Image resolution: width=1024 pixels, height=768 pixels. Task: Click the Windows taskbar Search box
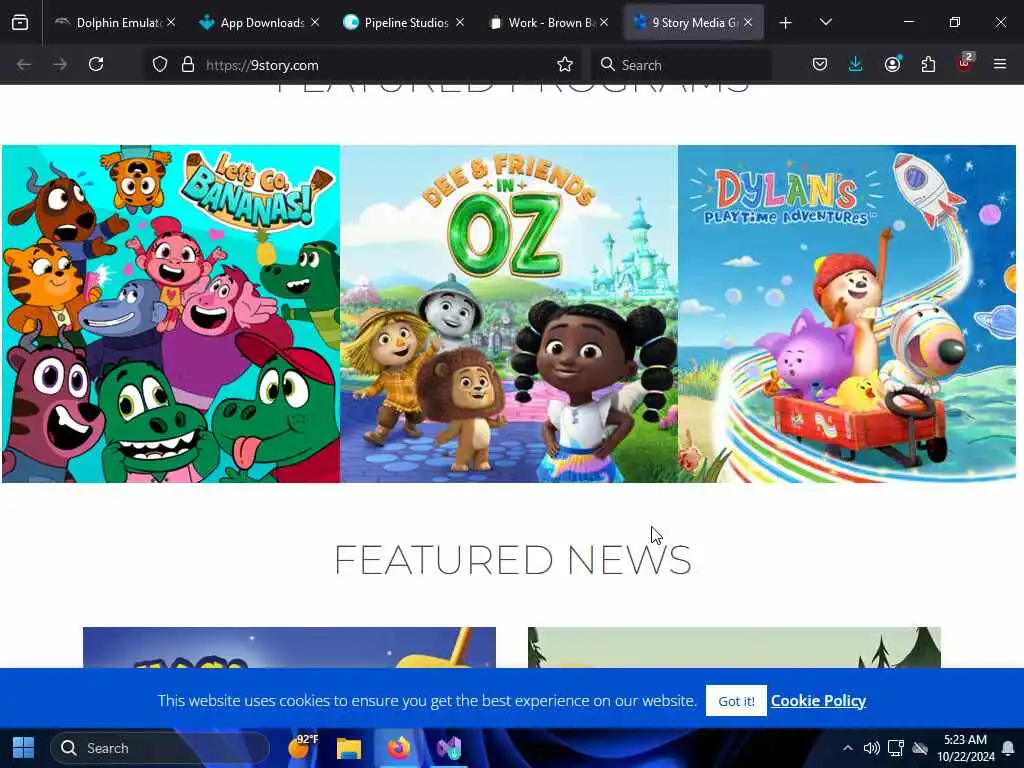[x=160, y=748]
